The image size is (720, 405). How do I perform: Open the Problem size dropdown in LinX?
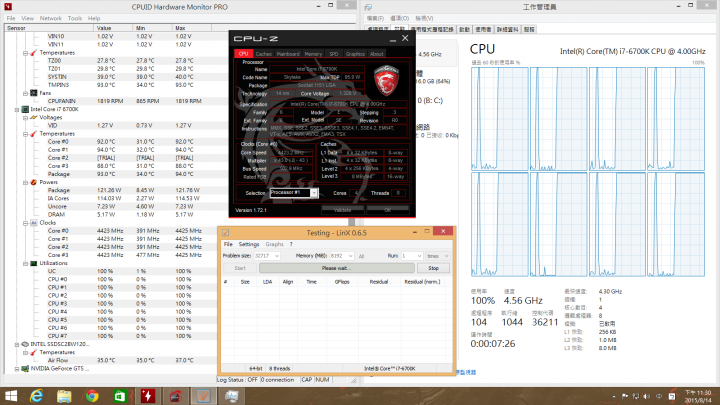pyautogui.click(x=276, y=256)
